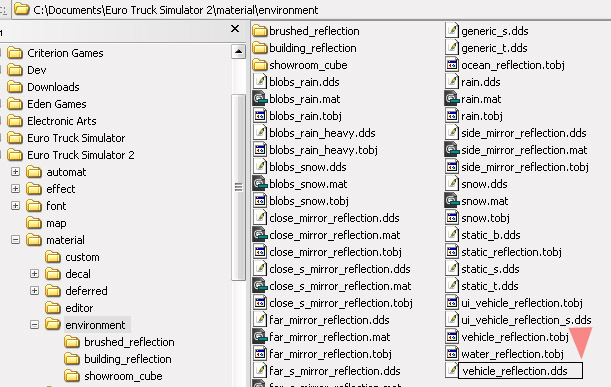The image size is (611, 387).
Task: Select Euro Truck Simulator 2 in folder tree
Action: point(80,155)
